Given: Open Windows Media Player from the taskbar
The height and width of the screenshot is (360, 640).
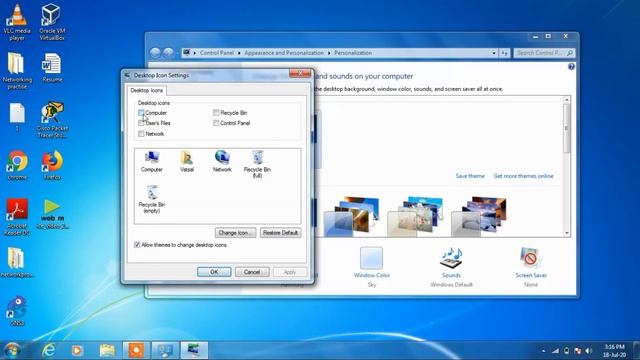Looking at the screenshot, I should 77,350.
